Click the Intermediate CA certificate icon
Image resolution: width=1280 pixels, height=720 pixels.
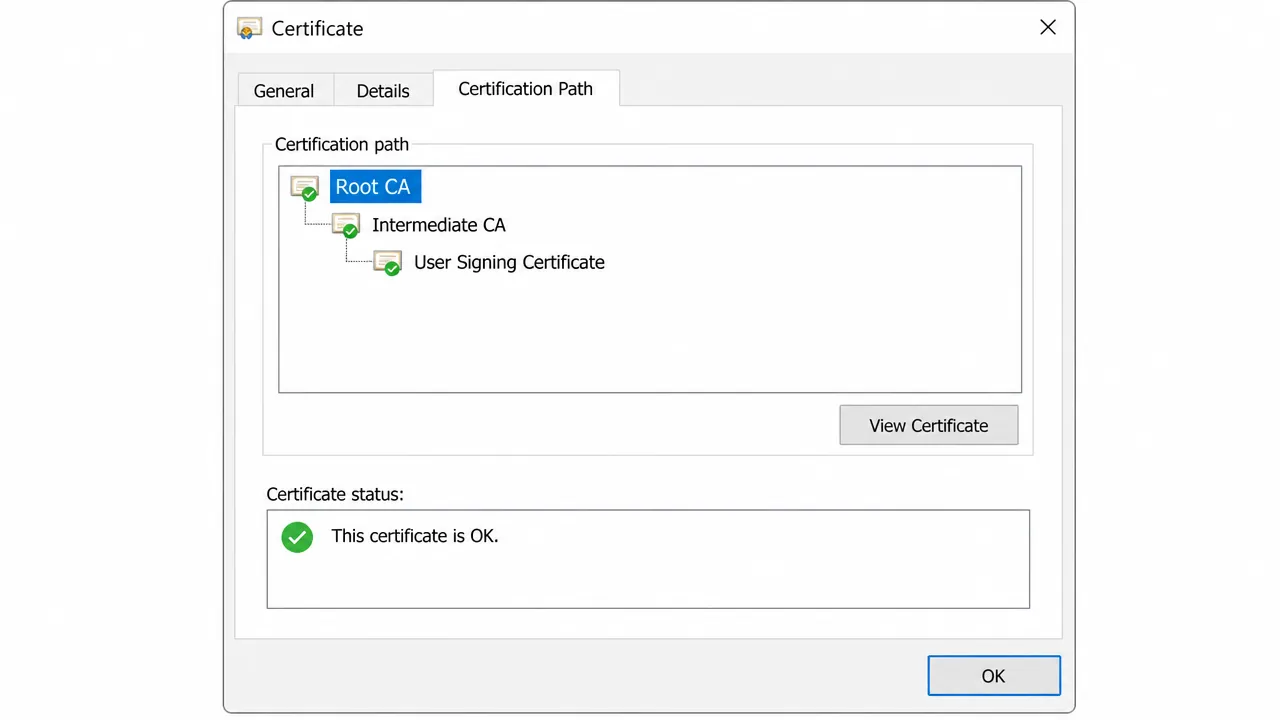(x=345, y=225)
